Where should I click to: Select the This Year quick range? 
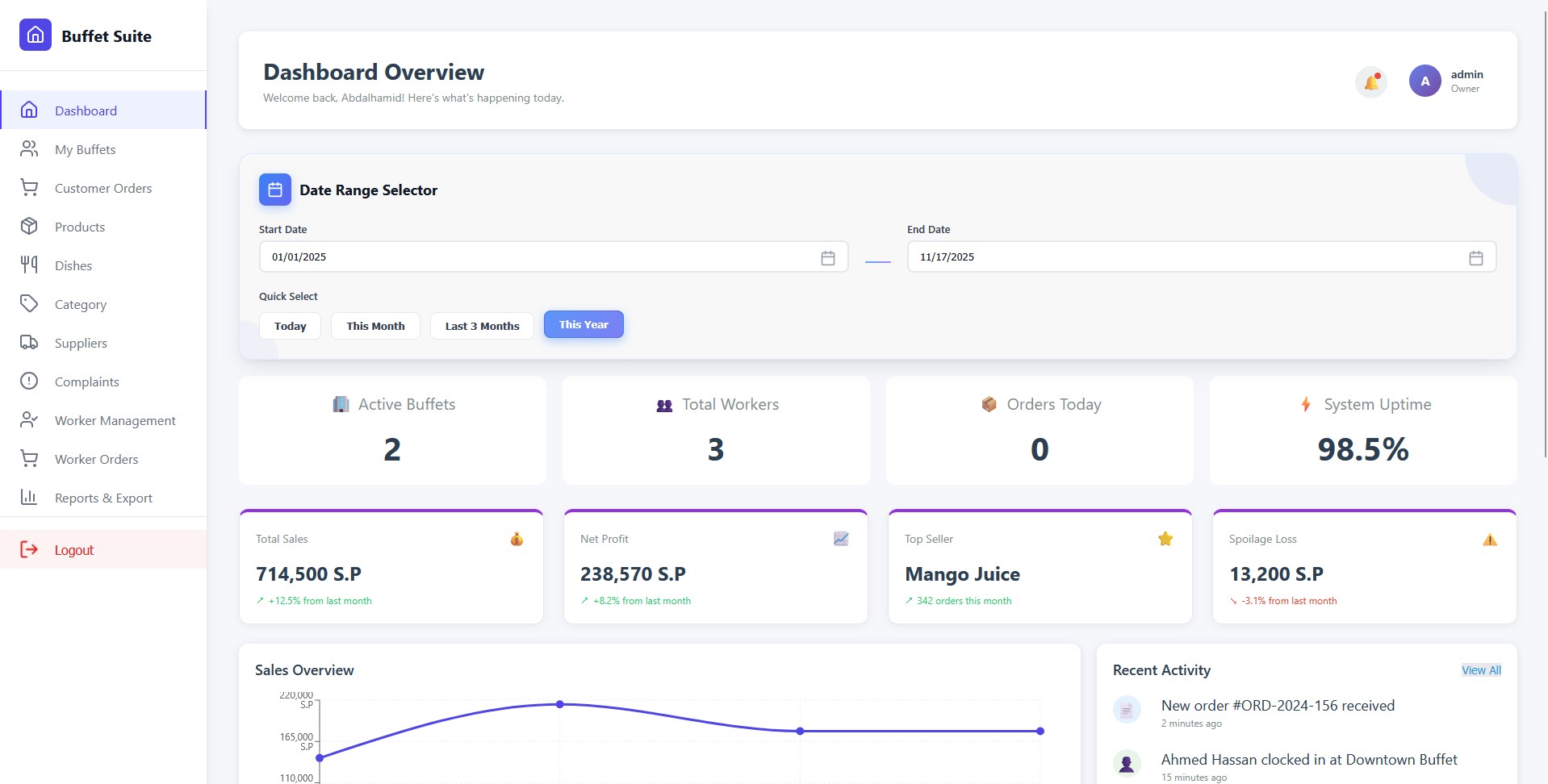pyautogui.click(x=584, y=324)
